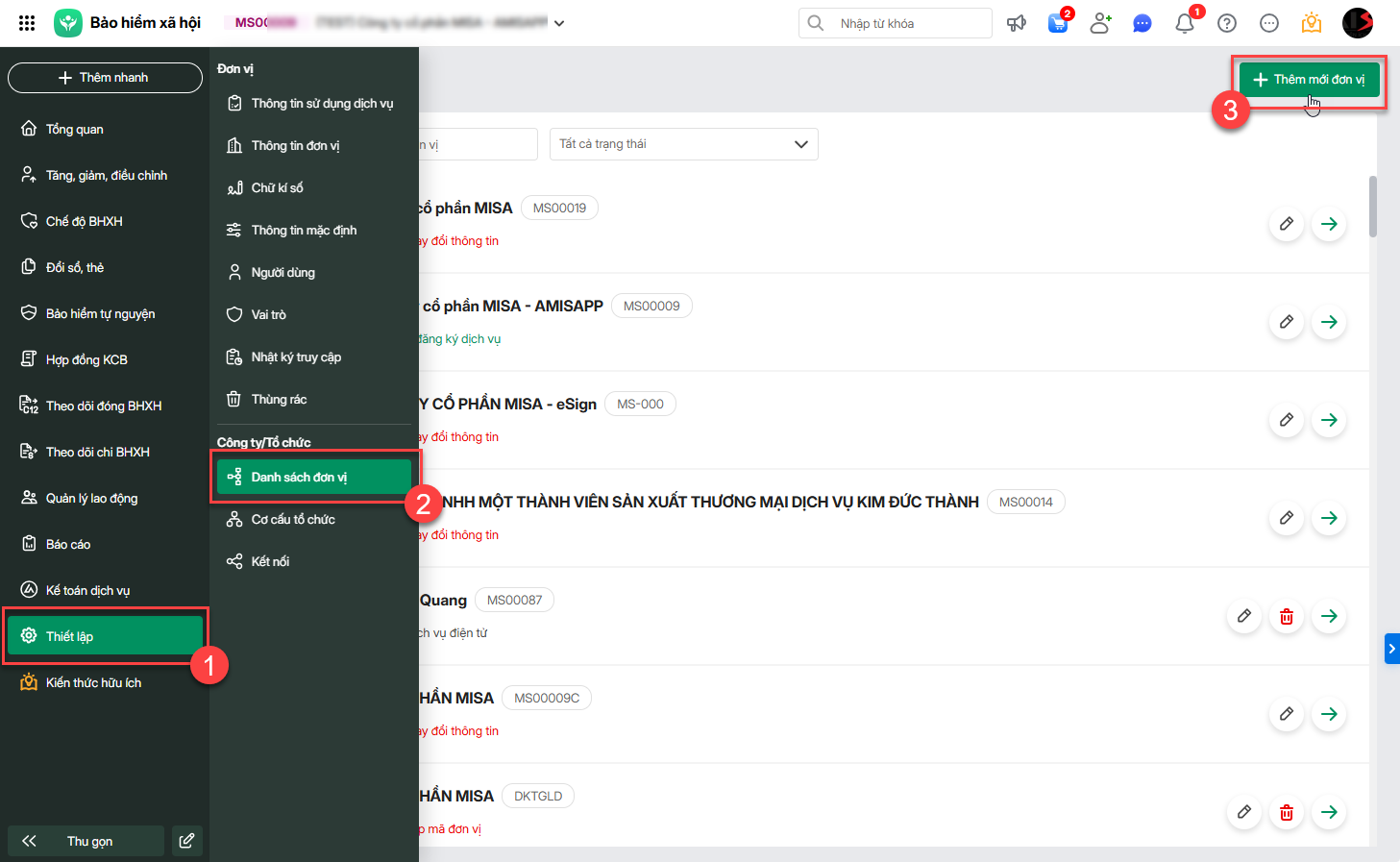The height and width of the screenshot is (862, 1400).
Task: Click Thêm mới đơn vị button
Action: pyautogui.click(x=1309, y=80)
